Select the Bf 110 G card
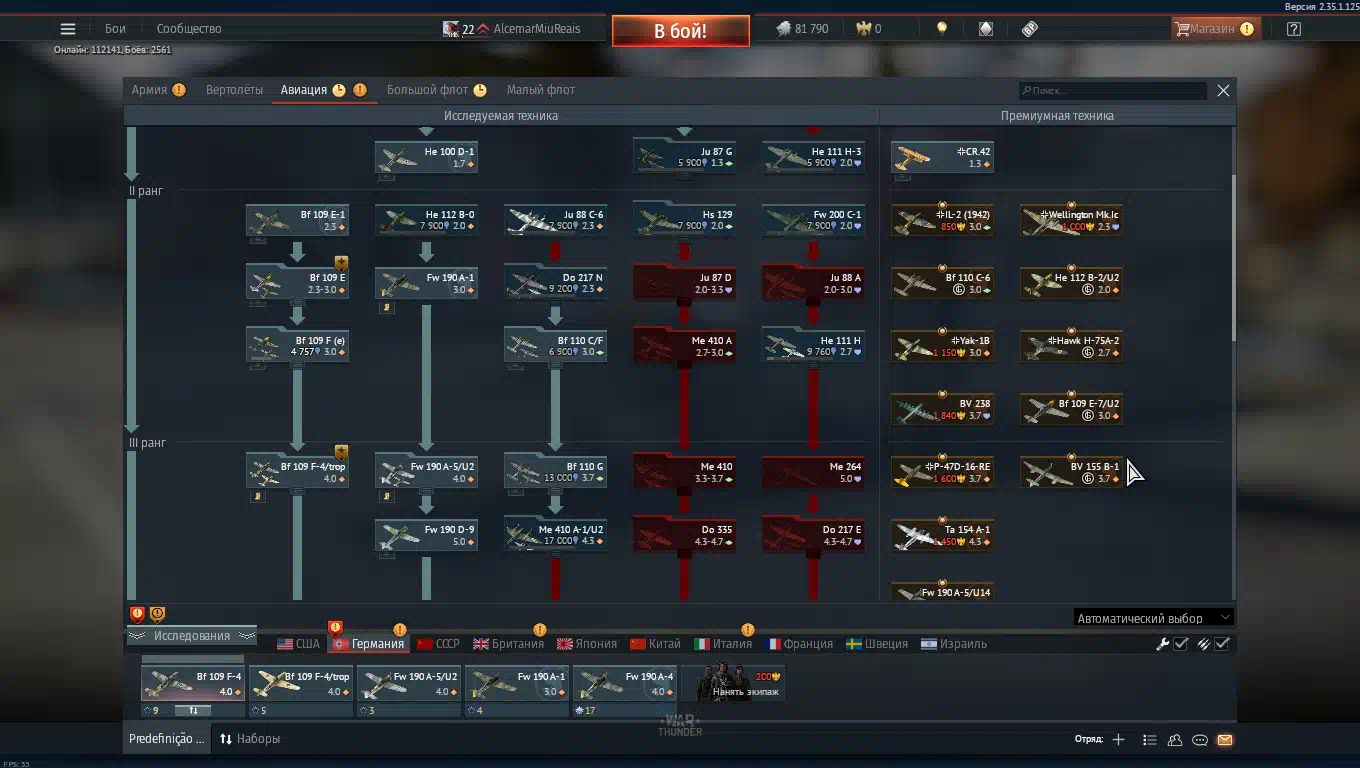Screen dimensions: 1360x768 tap(555, 472)
